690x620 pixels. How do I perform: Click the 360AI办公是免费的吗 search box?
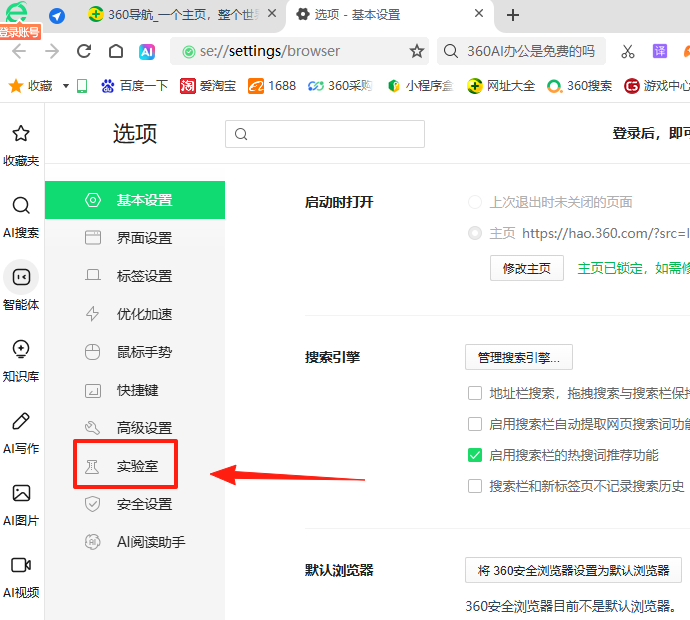coord(521,51)
